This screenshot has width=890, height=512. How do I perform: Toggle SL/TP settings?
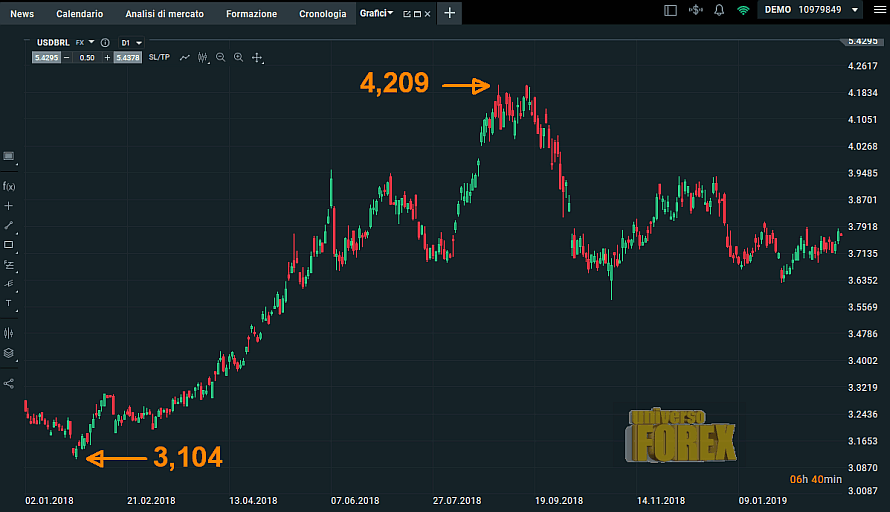(x=159, y=58)
